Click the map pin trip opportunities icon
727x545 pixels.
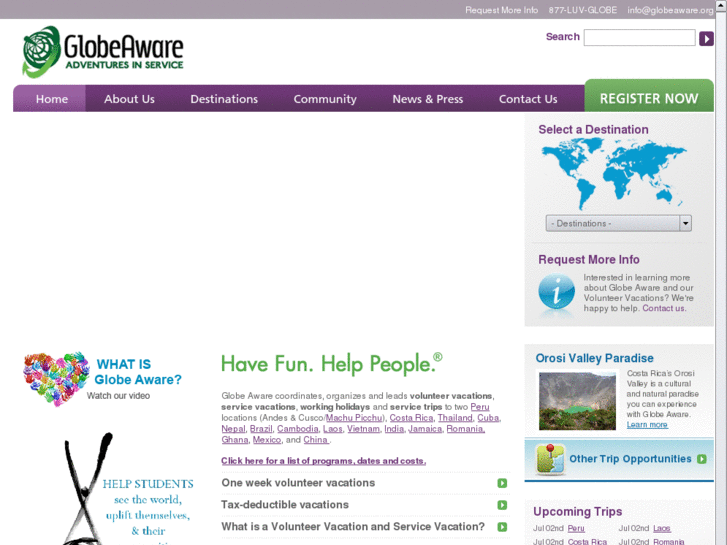click(x=550, y=459)
